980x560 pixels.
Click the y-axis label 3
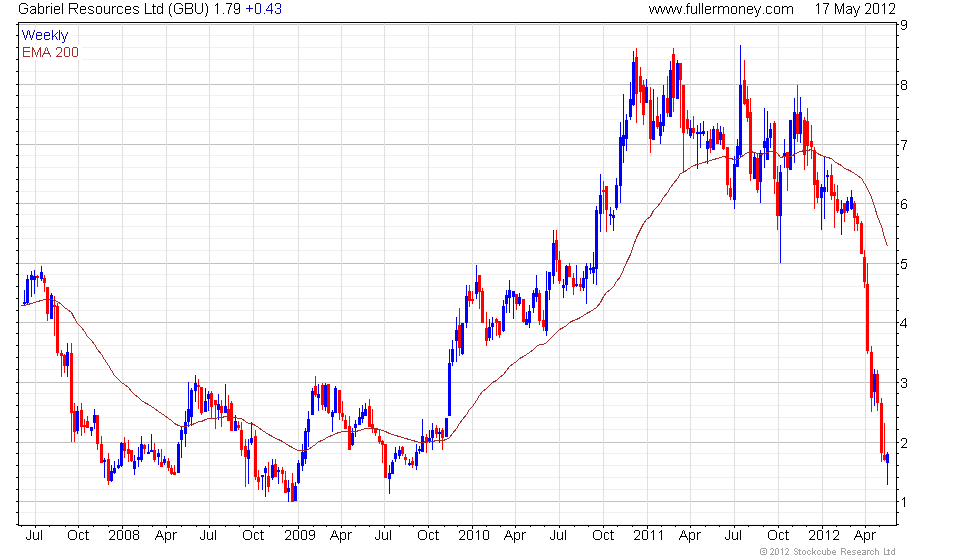tap(904, 383)
